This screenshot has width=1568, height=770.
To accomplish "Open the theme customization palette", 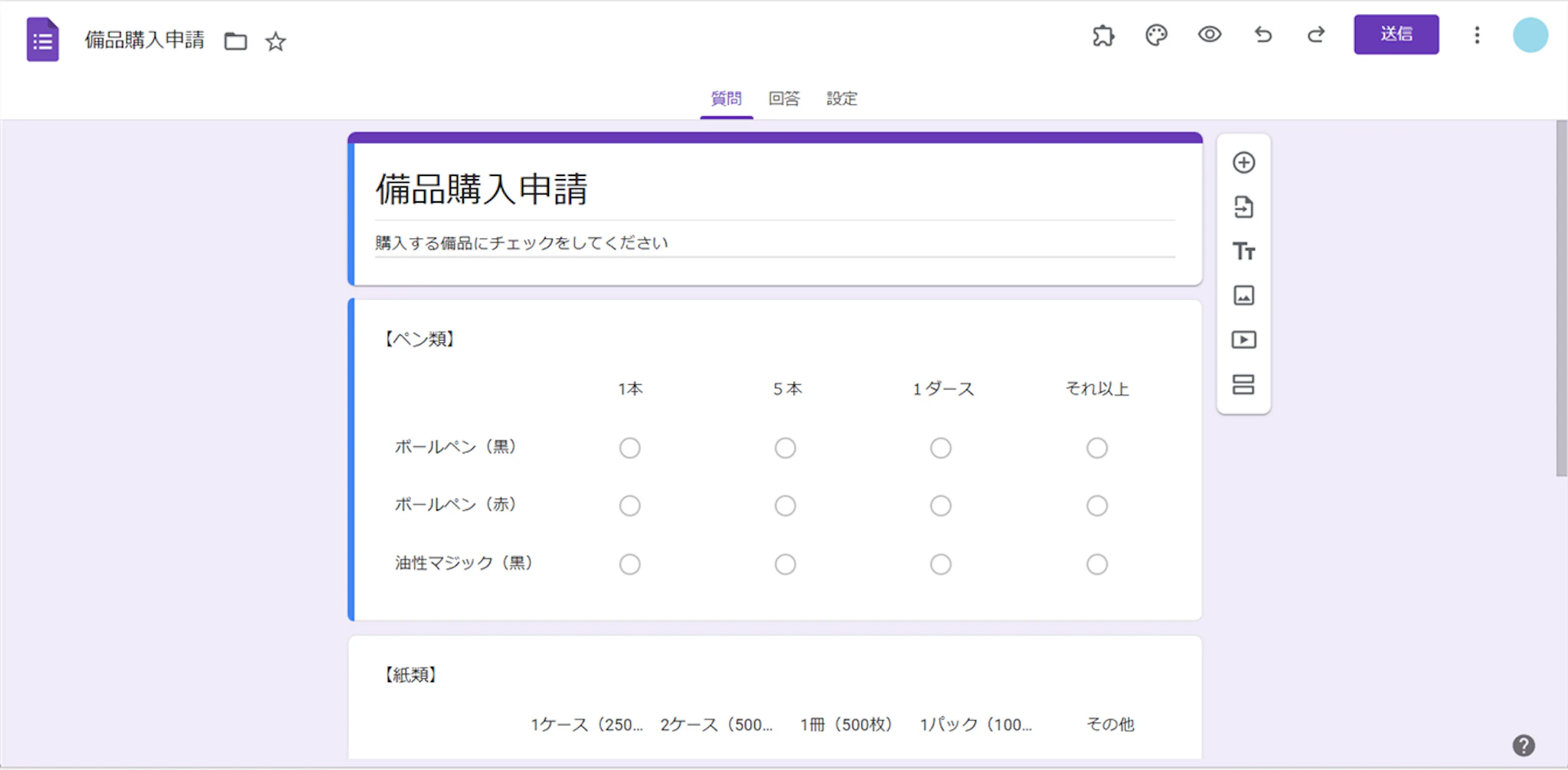I will [1156, 35].
